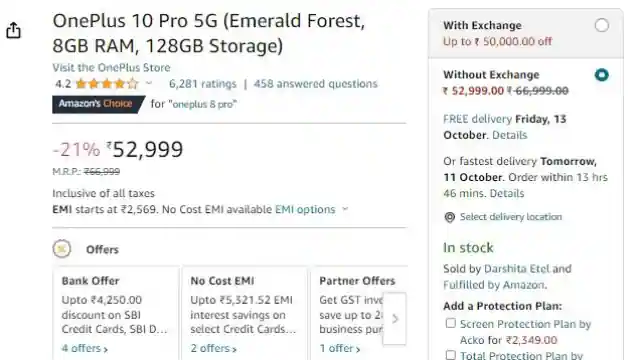Expand the EMI options dropdown
The height and width of the screenshot is (360, 640).
pos(311,209)
